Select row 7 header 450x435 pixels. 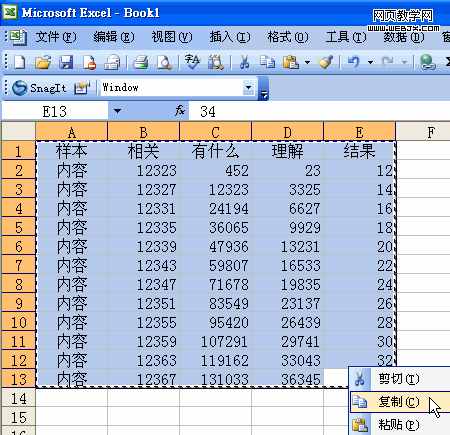pos(19,265)
